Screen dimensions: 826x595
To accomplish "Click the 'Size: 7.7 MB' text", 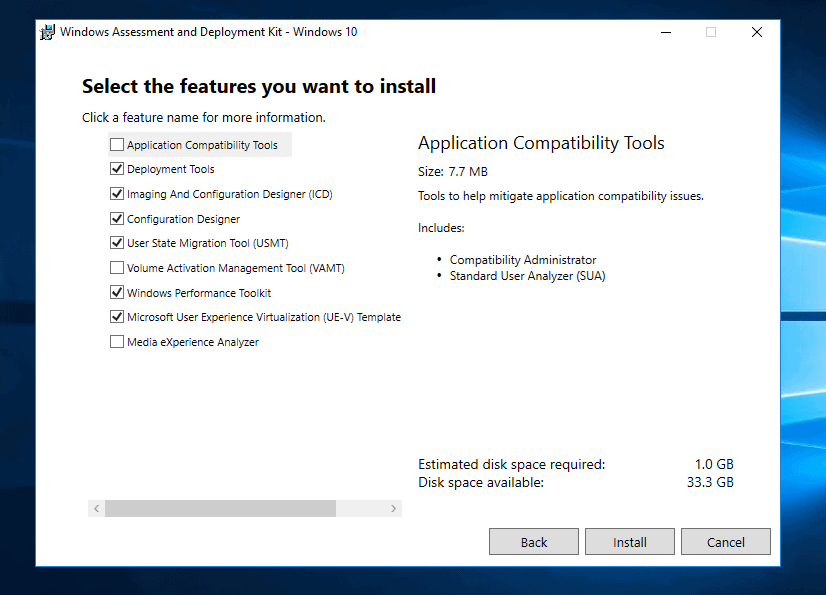I will [x=453, y=172].
